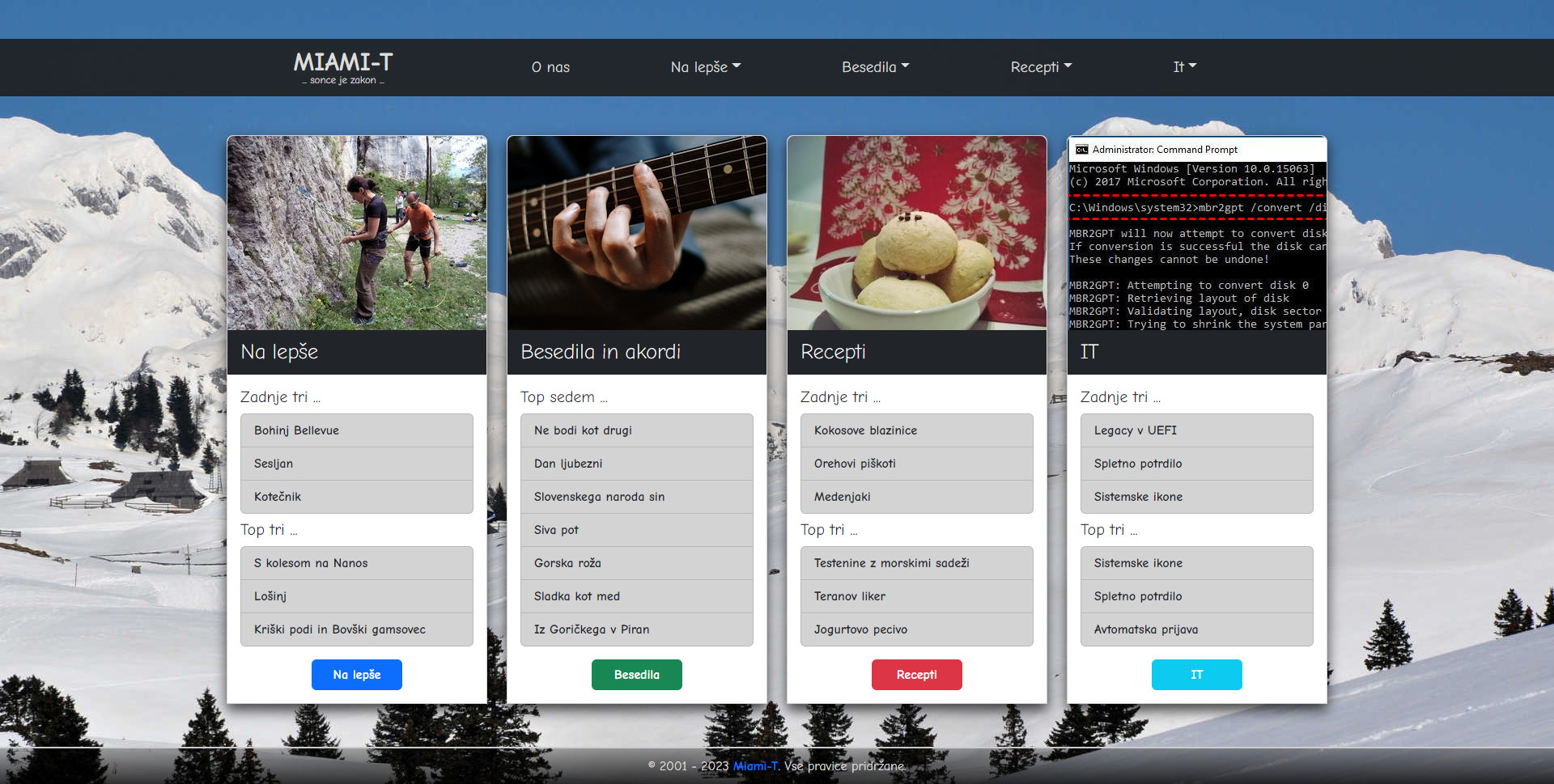This screenshot has width=1554, height=784.
Task: Expand the It navbar dropdown
Action: pyautogui.click(x=1185, y=67)
